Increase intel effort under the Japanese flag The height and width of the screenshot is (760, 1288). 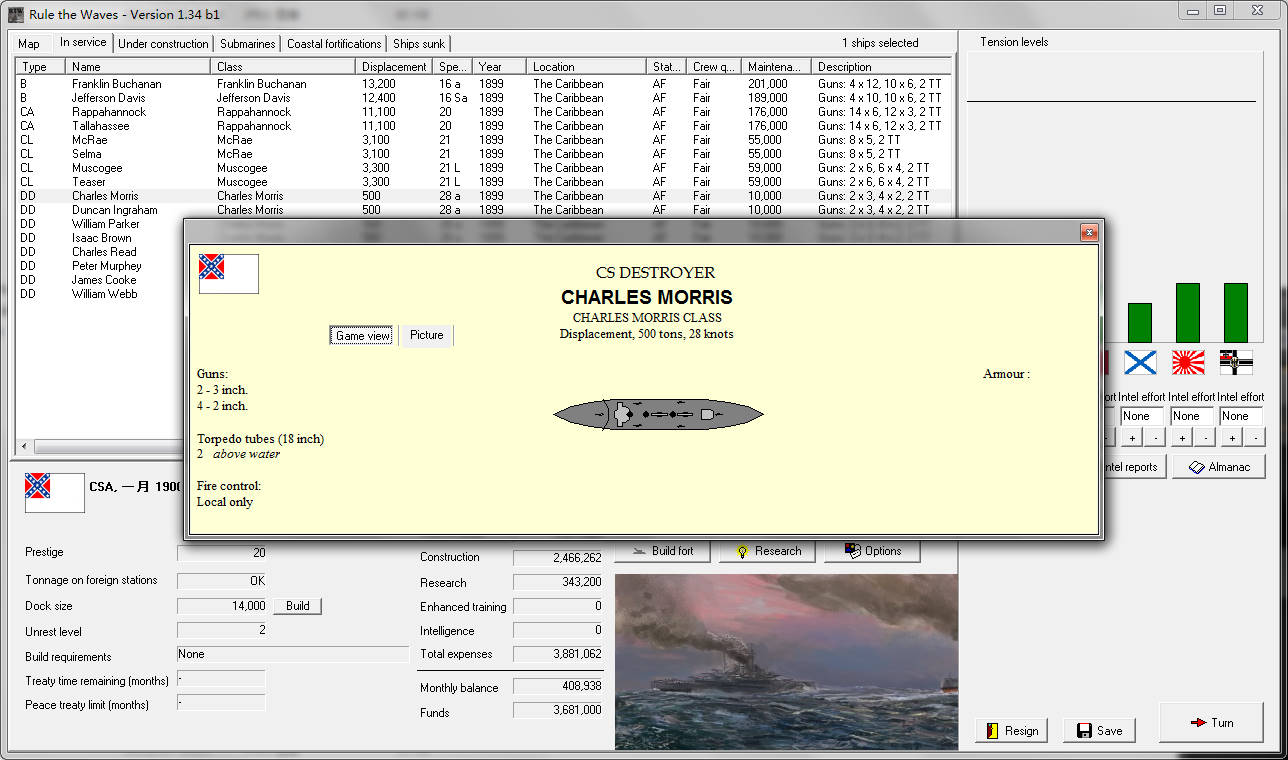click(x=1181, y=438)
